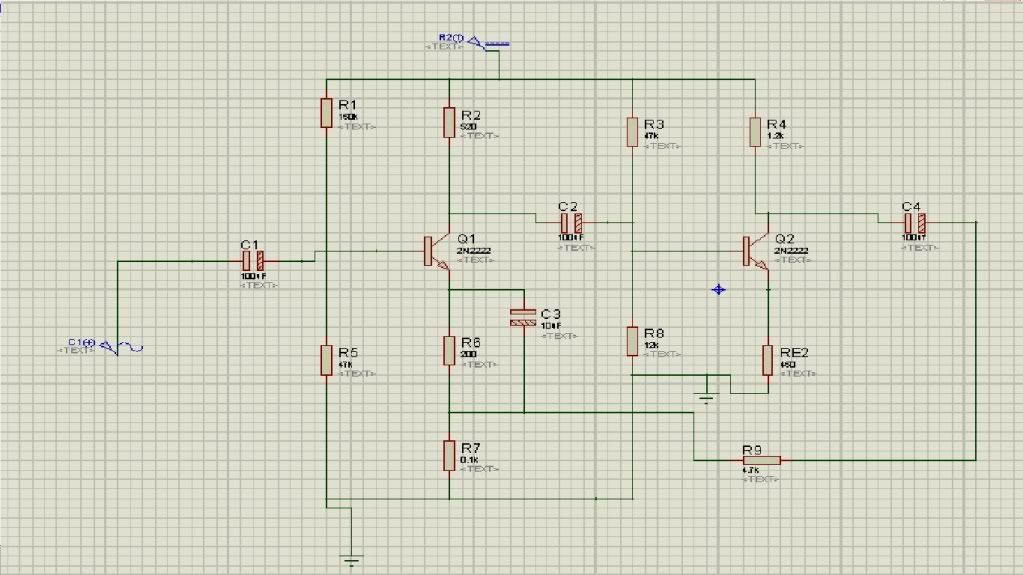Click the R1 label text
The width and height of the screenshot is (1023, 575).
click(348, 105)
